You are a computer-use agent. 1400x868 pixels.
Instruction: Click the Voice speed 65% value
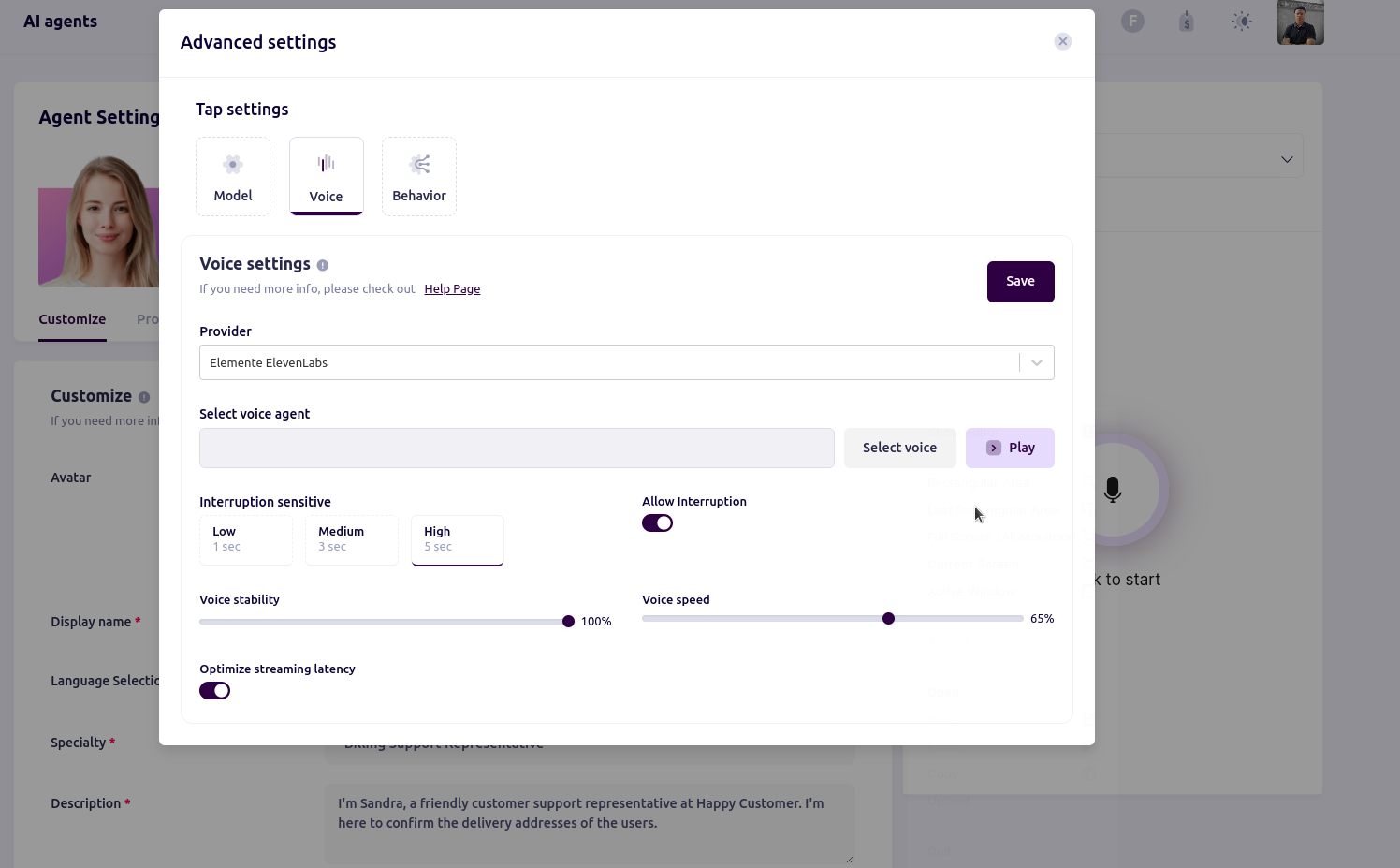pyautogui.click(x=1042, y=619)
